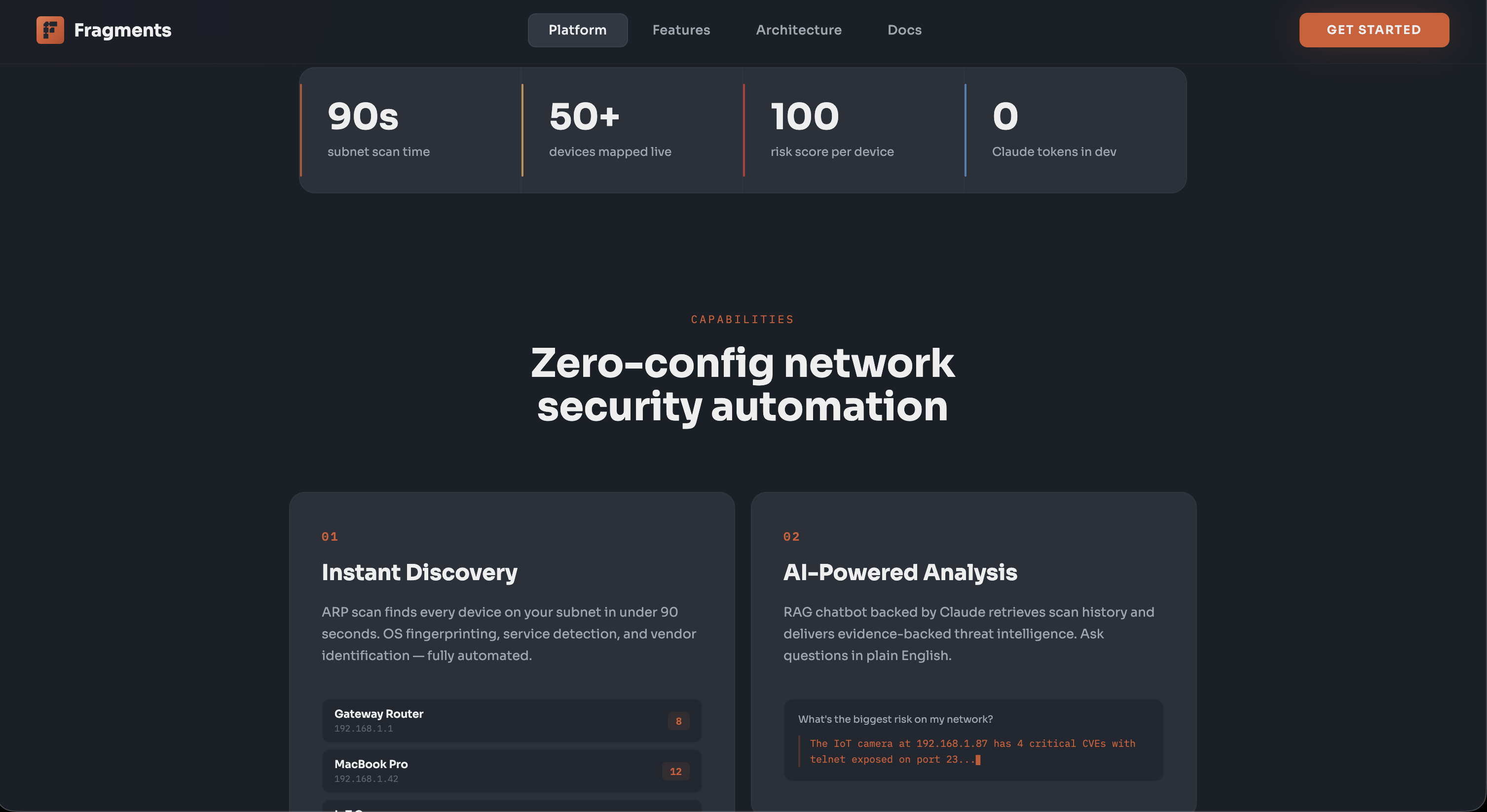
Task: Click the Fragments logo icon
Action: point(50,30)
